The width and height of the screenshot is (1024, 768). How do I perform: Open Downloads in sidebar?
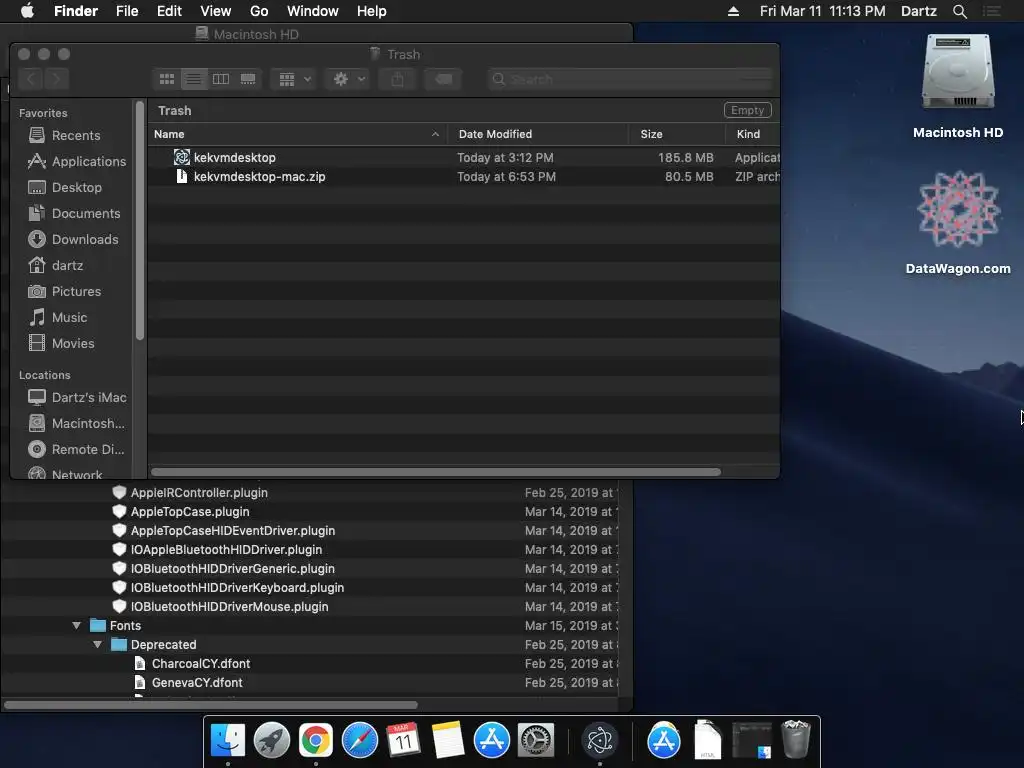coord(73,240)
